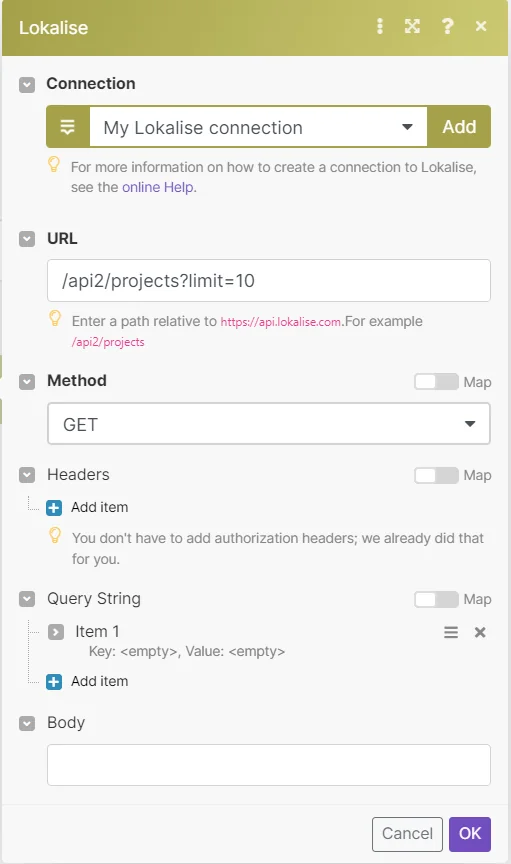Collapse the Method section arrow
511x864 pixels.
pyautogui.click(x=27, y=382)
